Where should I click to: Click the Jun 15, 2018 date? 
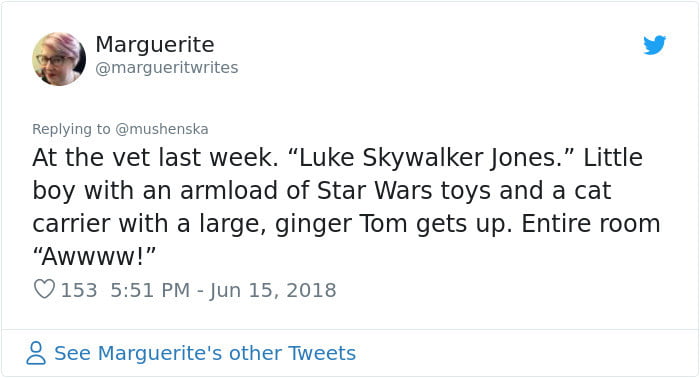click(x=273, y=290)
